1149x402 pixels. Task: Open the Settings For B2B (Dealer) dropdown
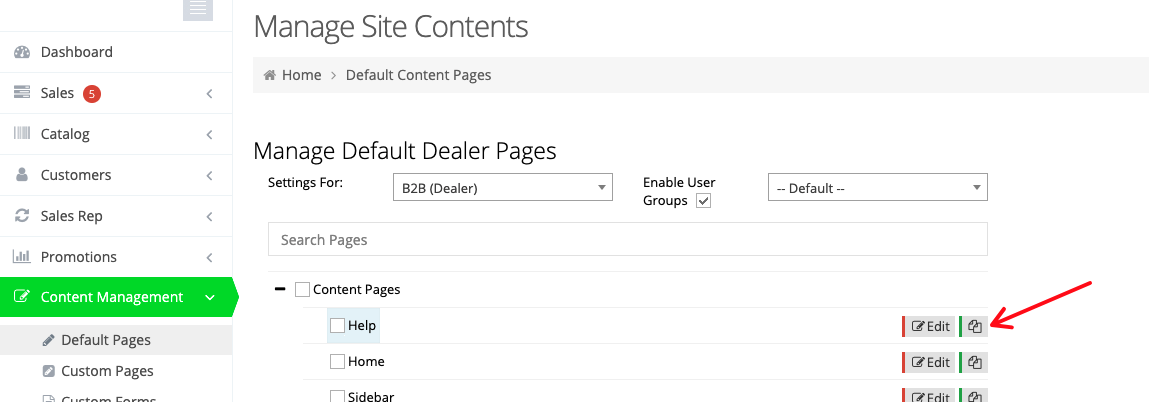click(x=502, y=188)
